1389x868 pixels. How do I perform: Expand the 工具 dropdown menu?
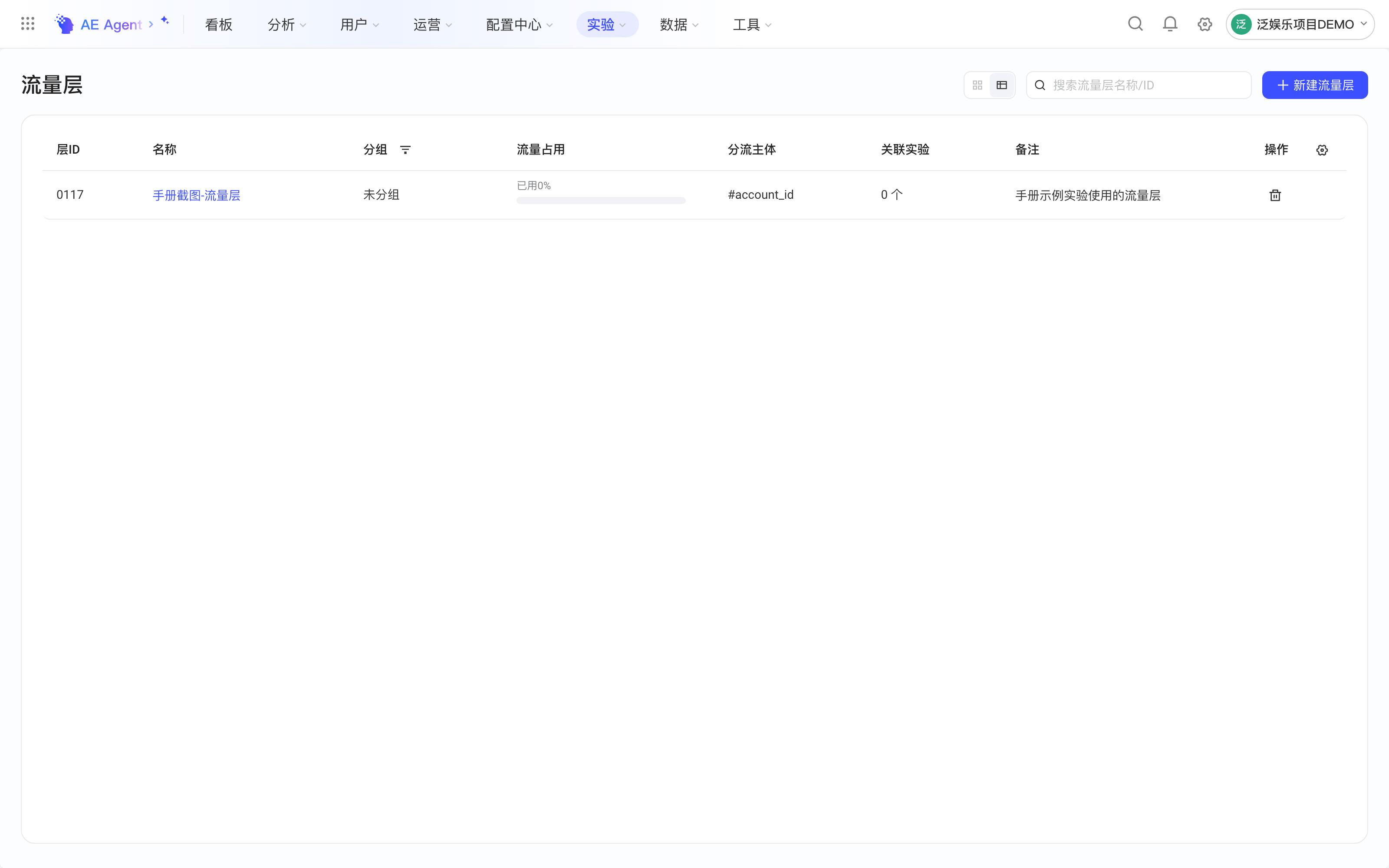coord(752,24)
